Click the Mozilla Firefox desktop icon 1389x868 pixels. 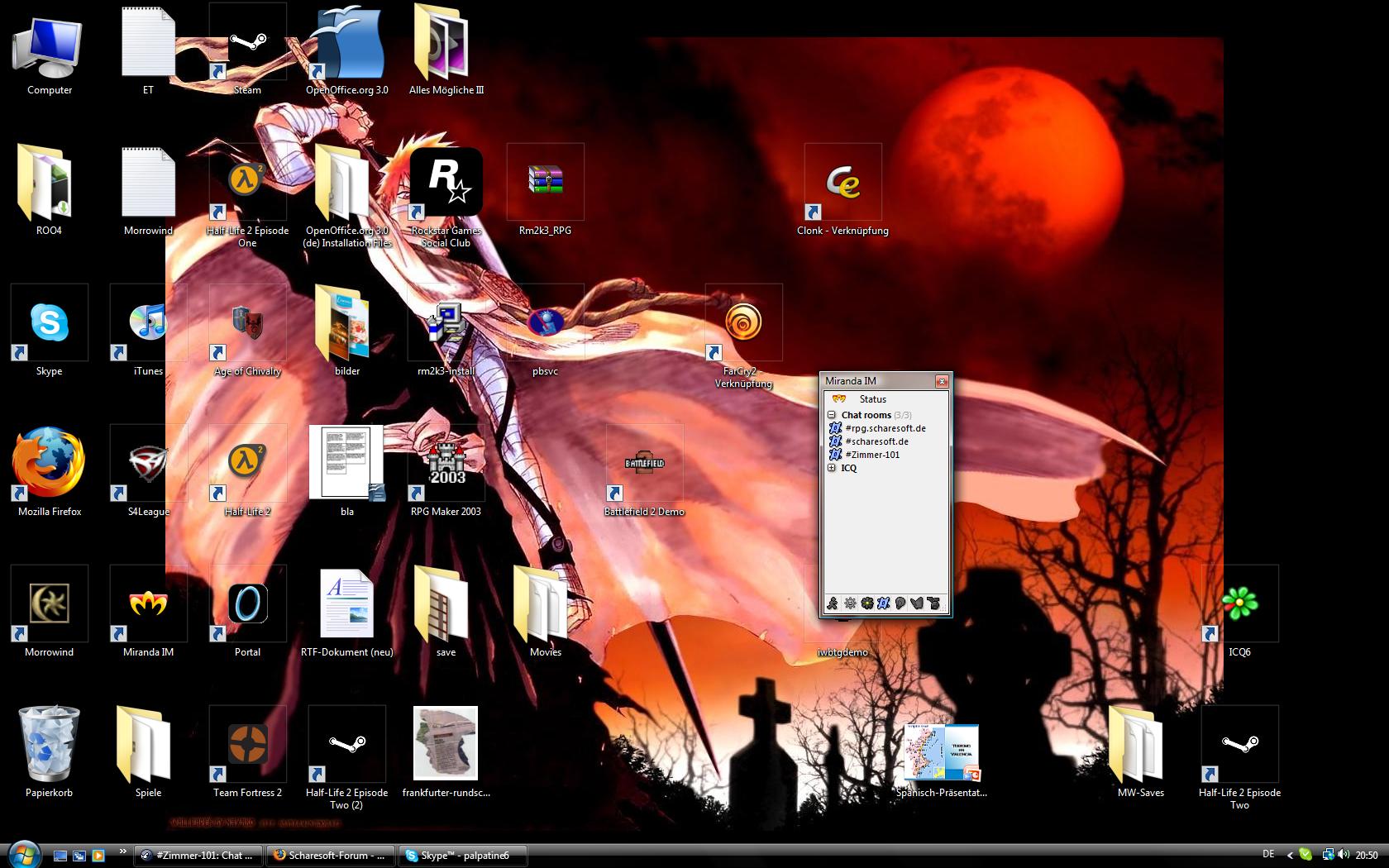coord(49,464)
